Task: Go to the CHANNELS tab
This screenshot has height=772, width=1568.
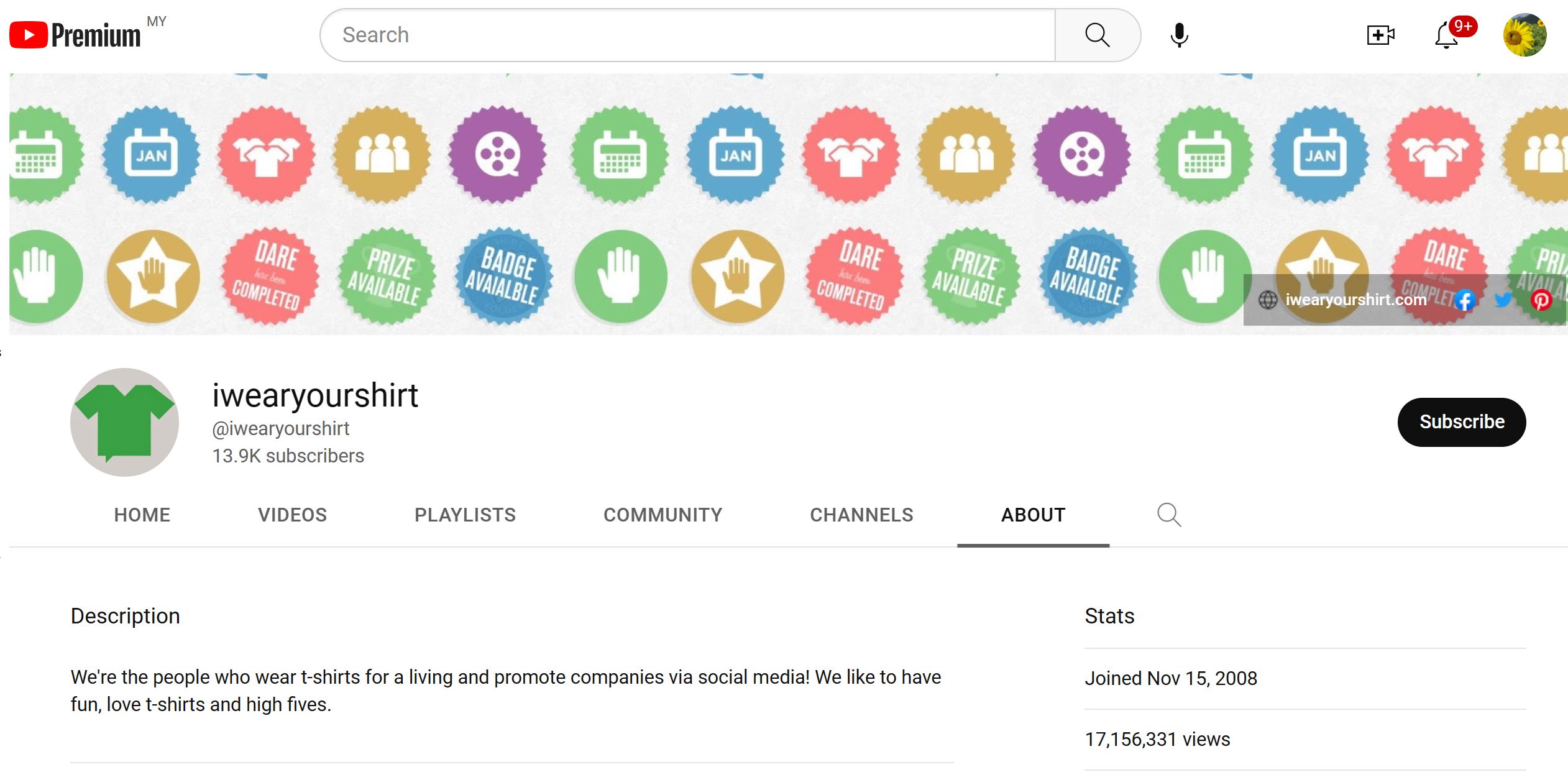Action: coord(862,515)
